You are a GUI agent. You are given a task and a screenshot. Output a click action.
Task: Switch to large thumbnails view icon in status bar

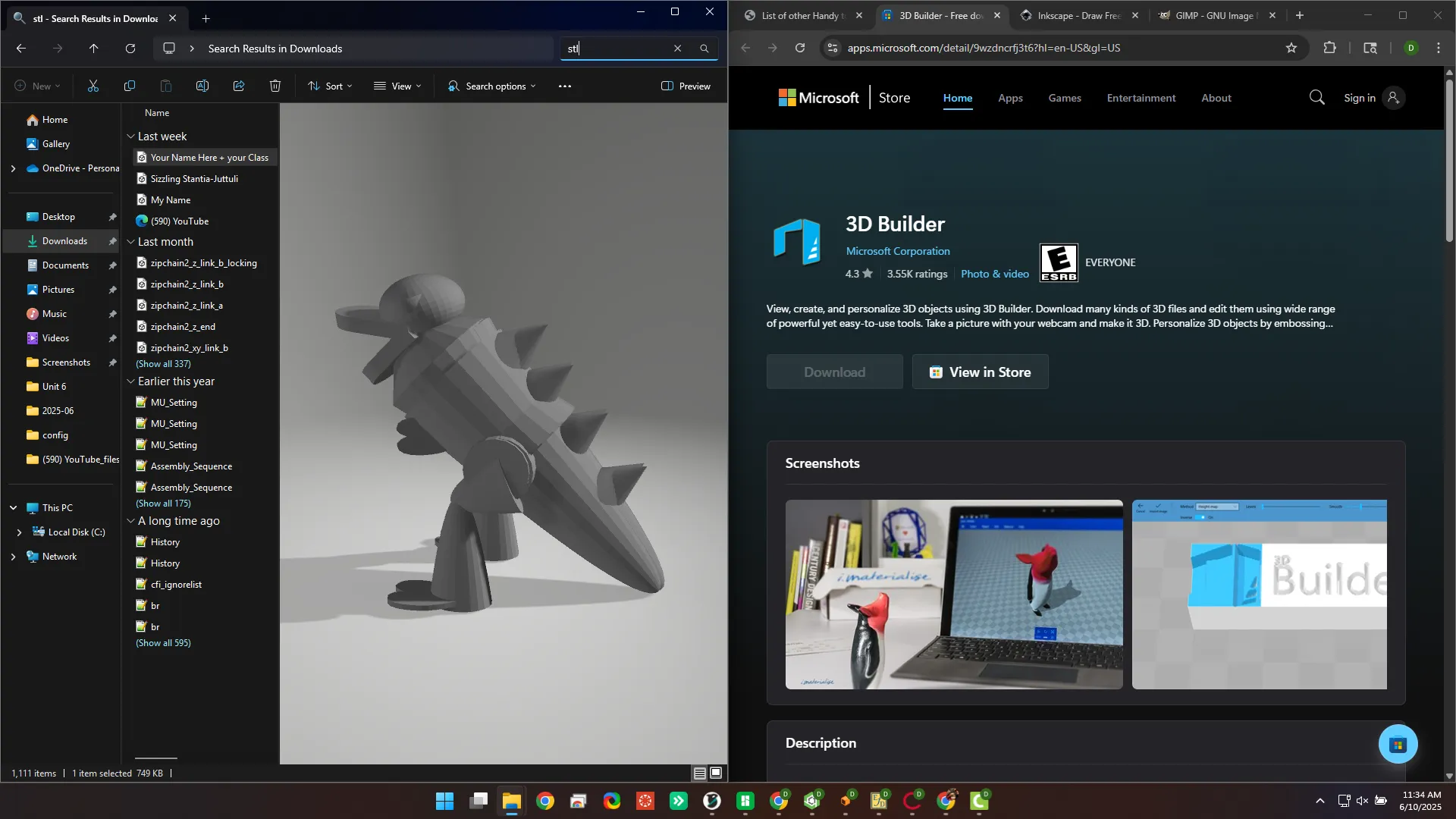(716, 773)
